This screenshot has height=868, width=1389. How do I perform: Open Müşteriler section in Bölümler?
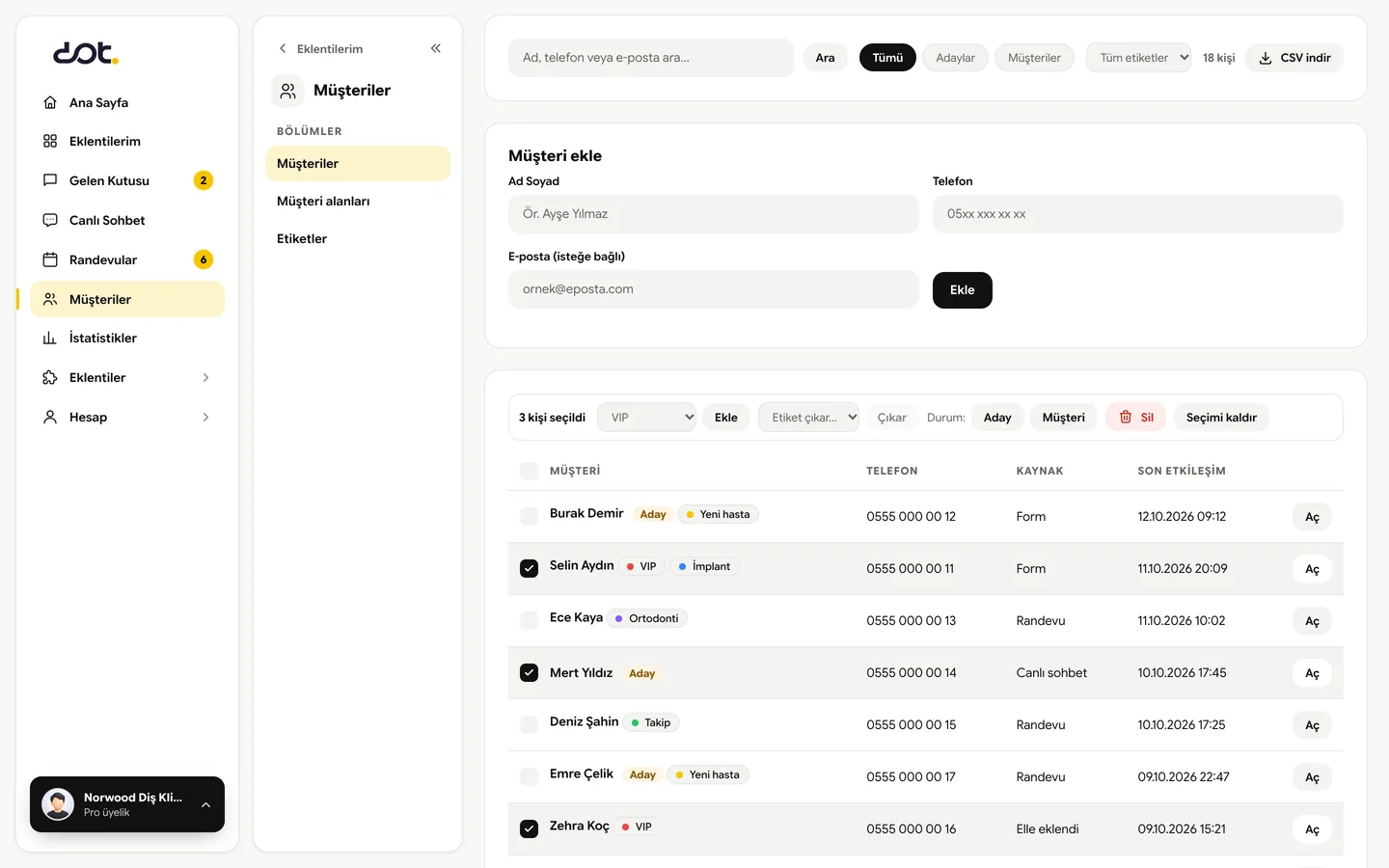click(x=358, y=163)
